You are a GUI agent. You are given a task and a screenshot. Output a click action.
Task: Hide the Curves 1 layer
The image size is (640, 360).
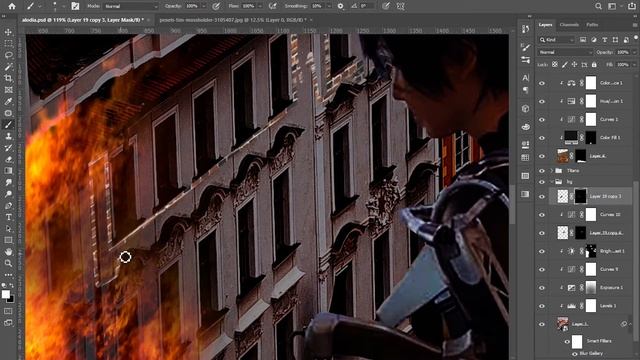(542, 120)
